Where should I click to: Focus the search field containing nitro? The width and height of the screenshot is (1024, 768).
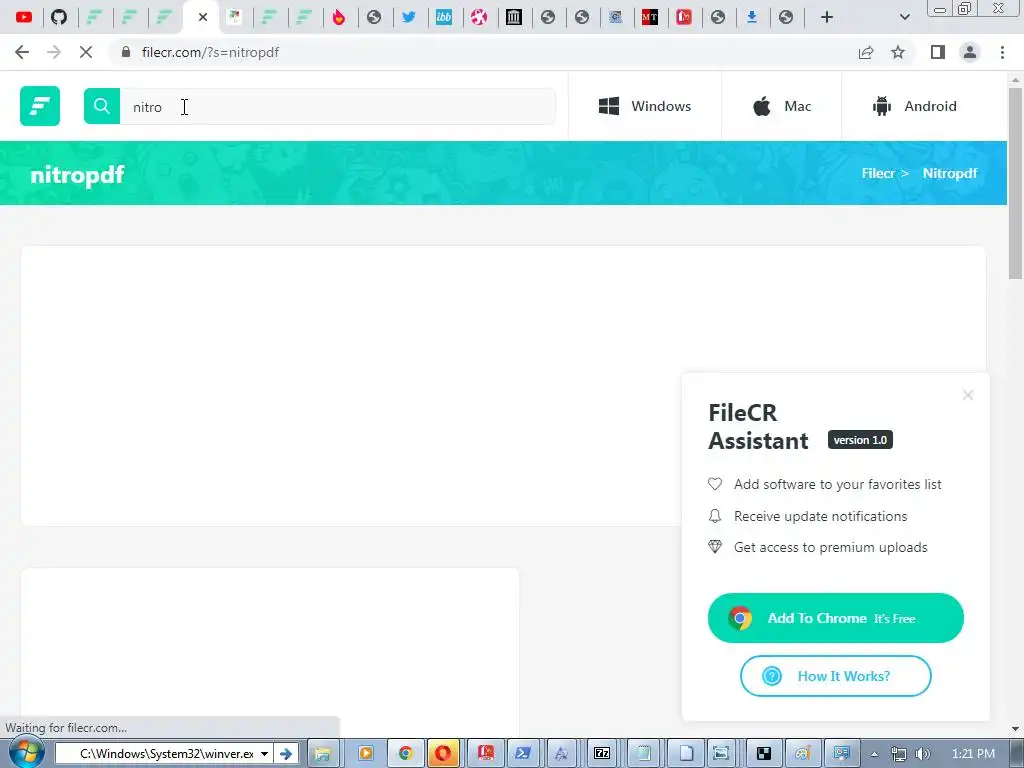point(338,106)
